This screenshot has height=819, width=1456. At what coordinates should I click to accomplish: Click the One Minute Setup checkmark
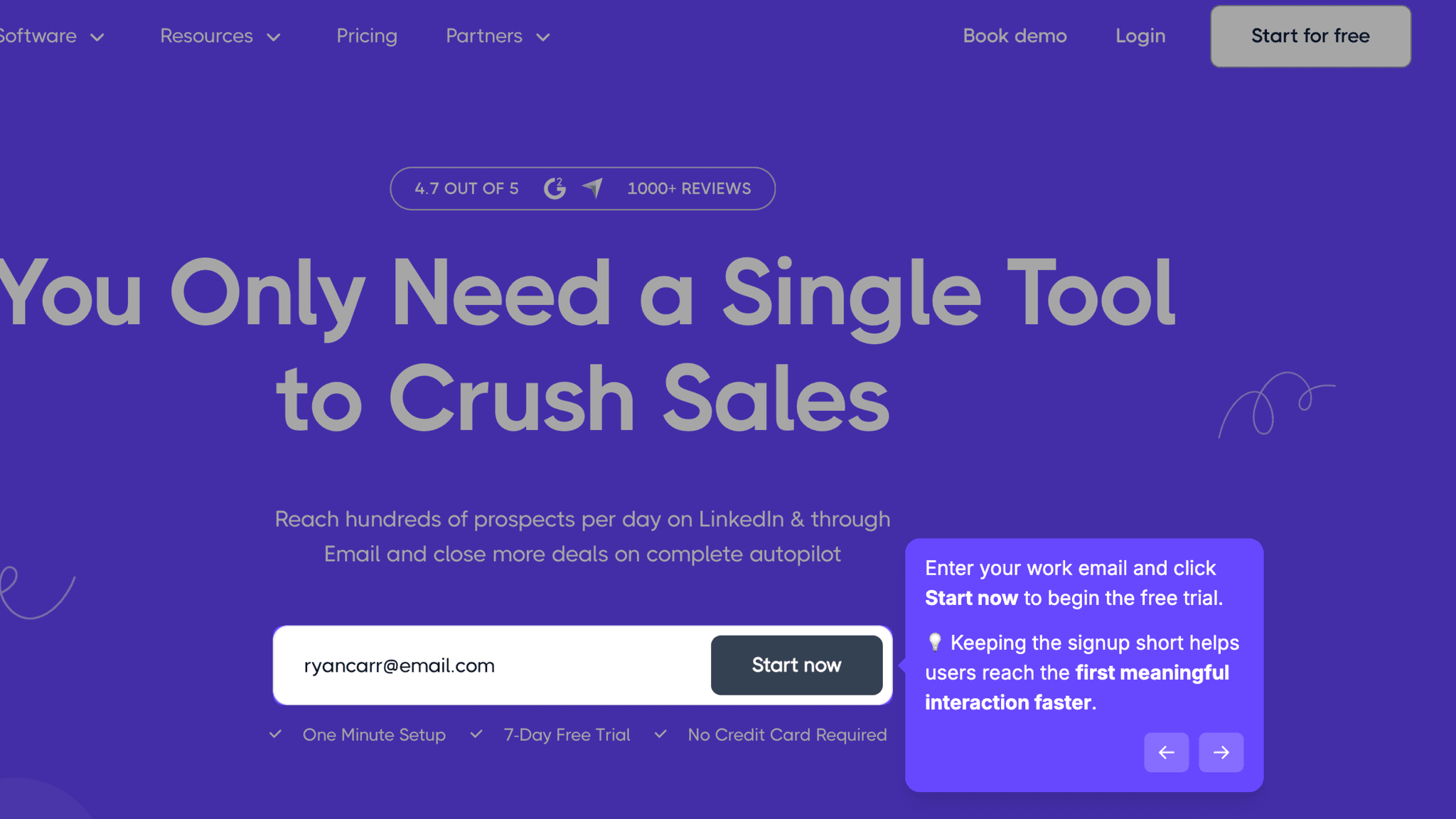click(276, 734)
